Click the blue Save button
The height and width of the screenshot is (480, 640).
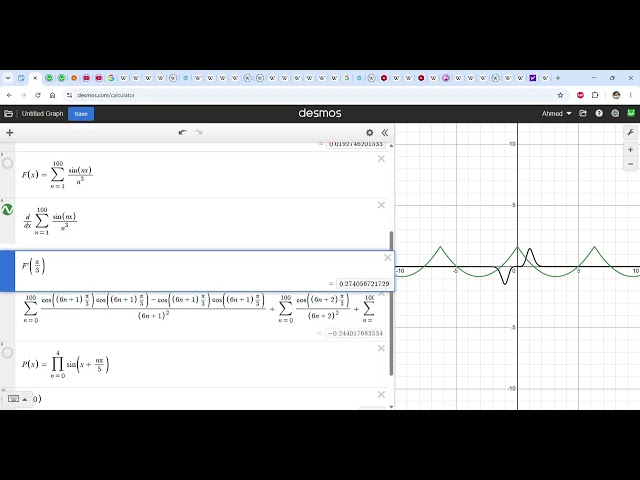tap(81, 114)
